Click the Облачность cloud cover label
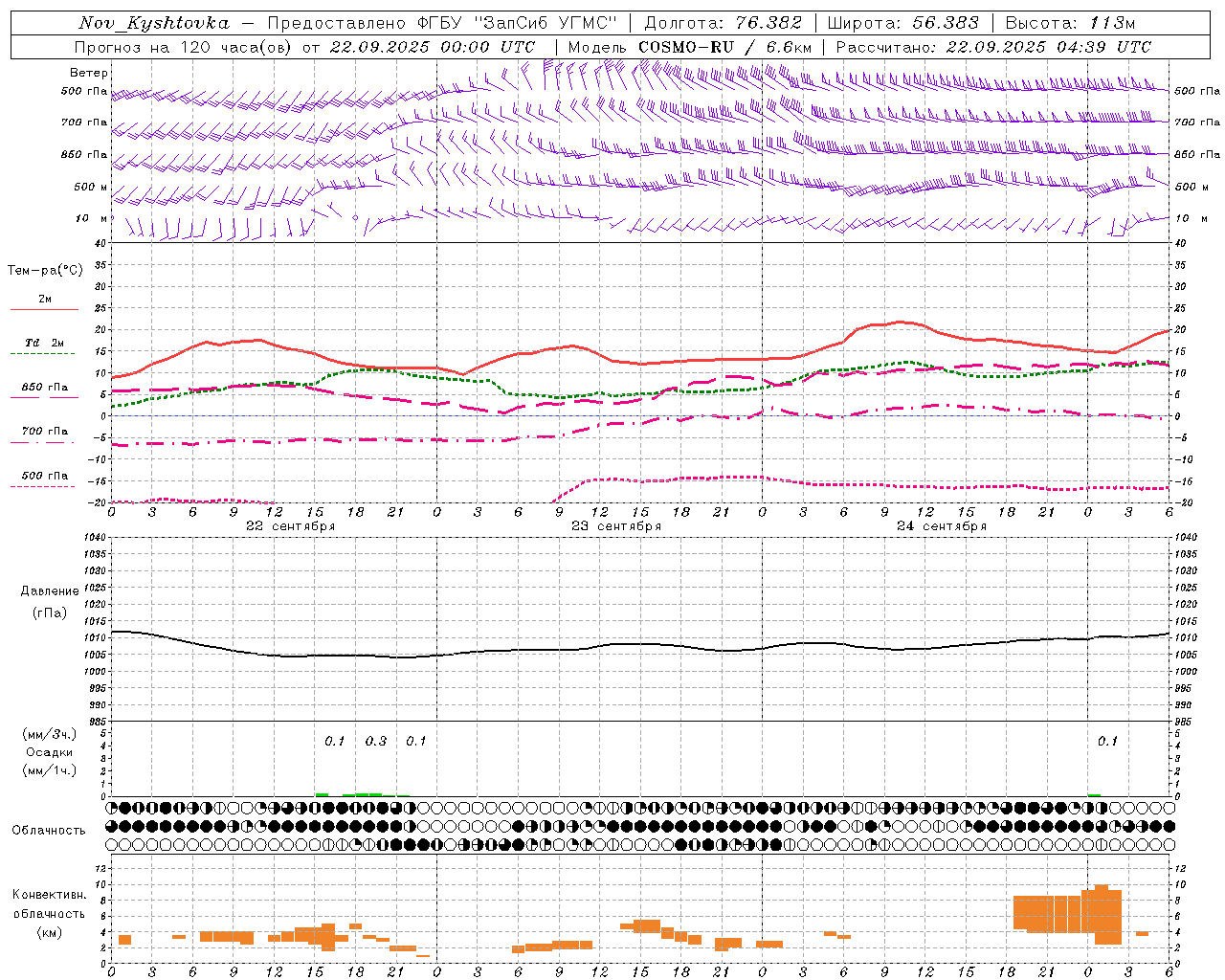The height and width of the screenshot is (980, 1225). coord(49,830)
